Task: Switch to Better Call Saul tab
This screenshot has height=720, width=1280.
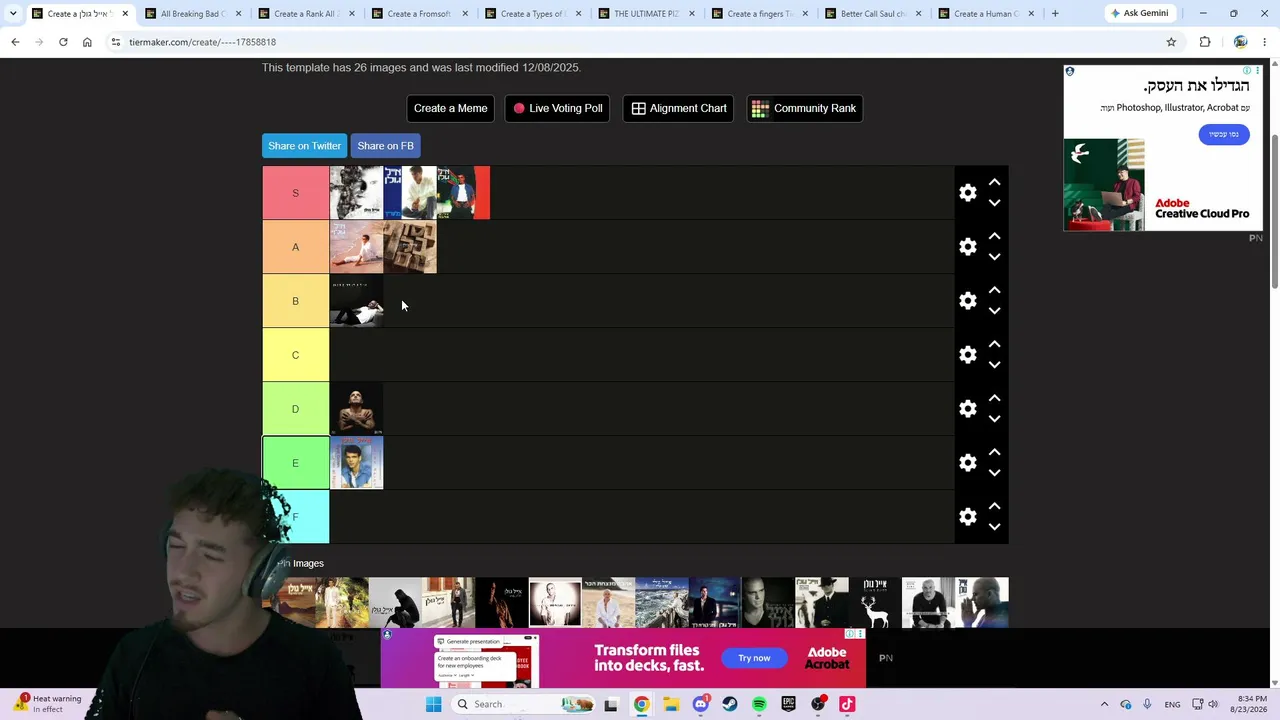Action: [x=871, y=14]
